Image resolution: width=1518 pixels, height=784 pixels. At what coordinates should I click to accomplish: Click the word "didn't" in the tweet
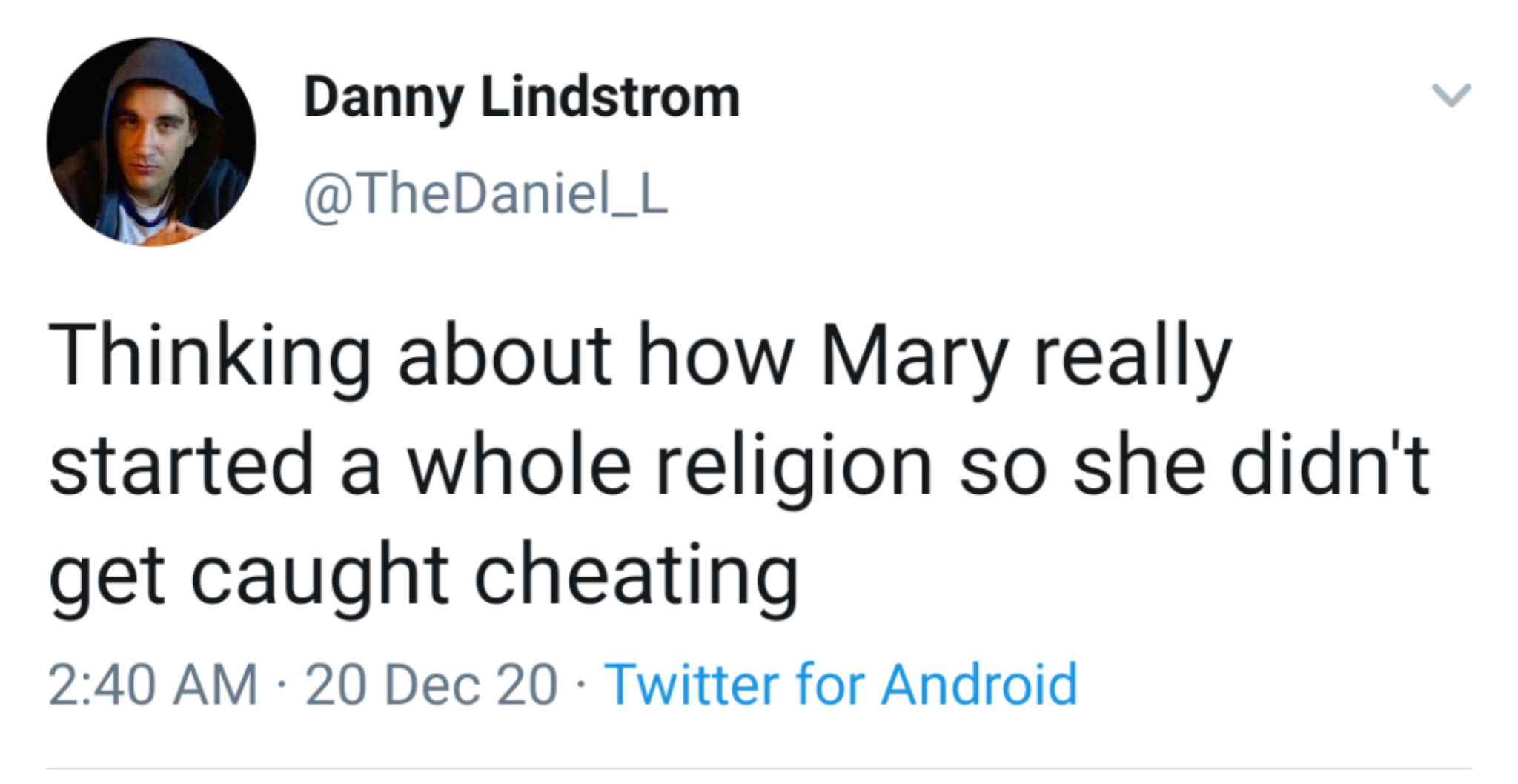point(1329,467)
